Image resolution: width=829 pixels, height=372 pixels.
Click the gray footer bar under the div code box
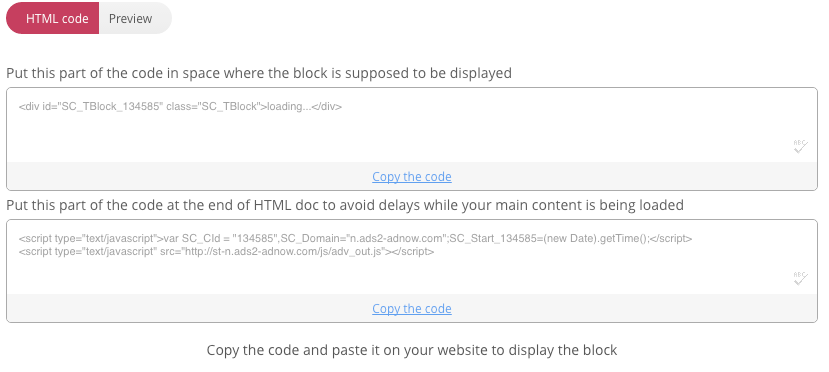pyautogui.click(x=412, y=176)
